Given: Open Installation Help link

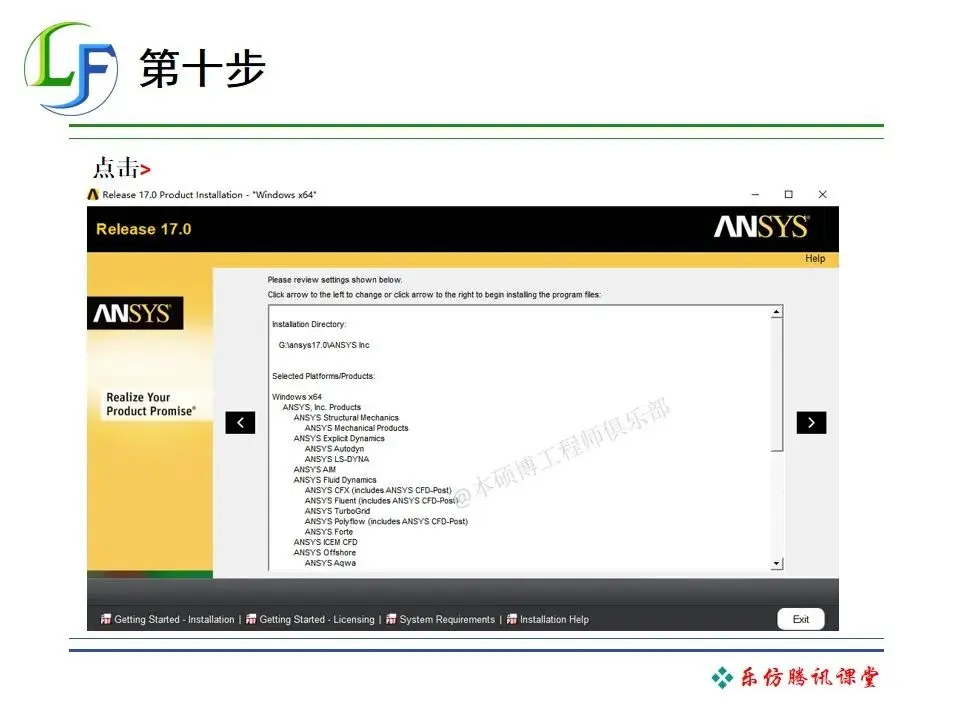Looking at the screenshot, I should 554,620.
